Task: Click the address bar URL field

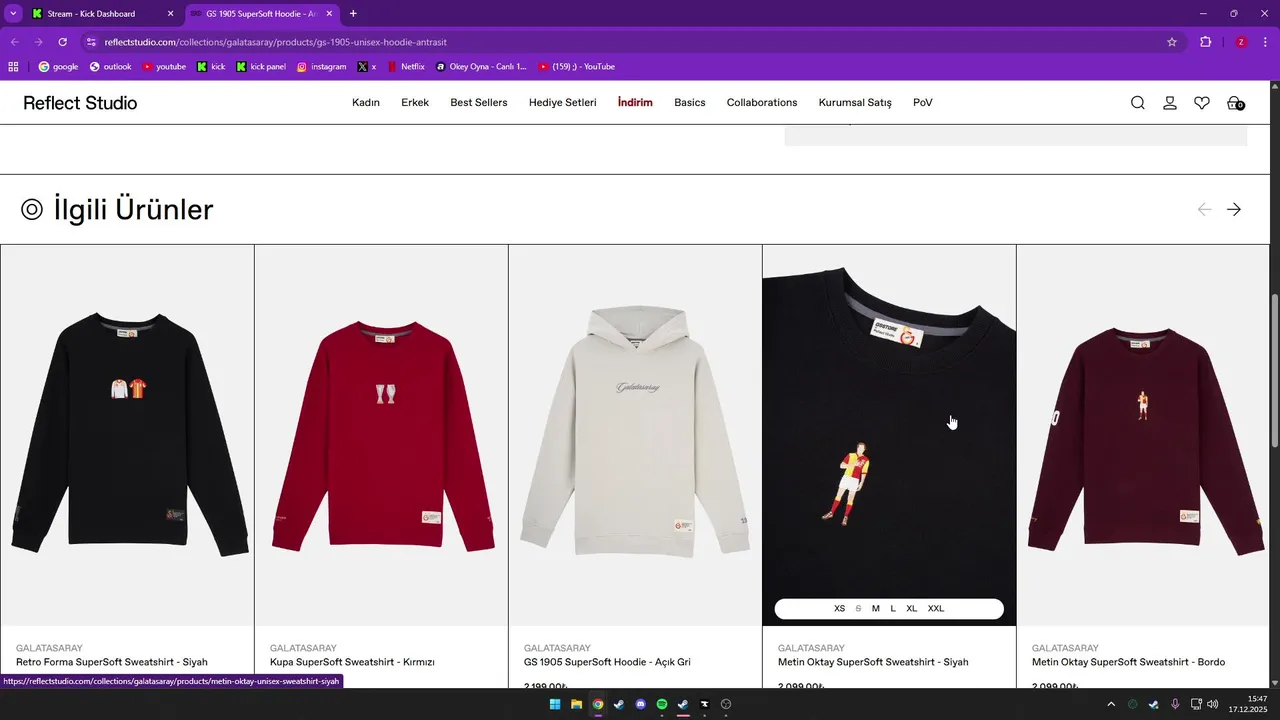Action: point(630,42)
